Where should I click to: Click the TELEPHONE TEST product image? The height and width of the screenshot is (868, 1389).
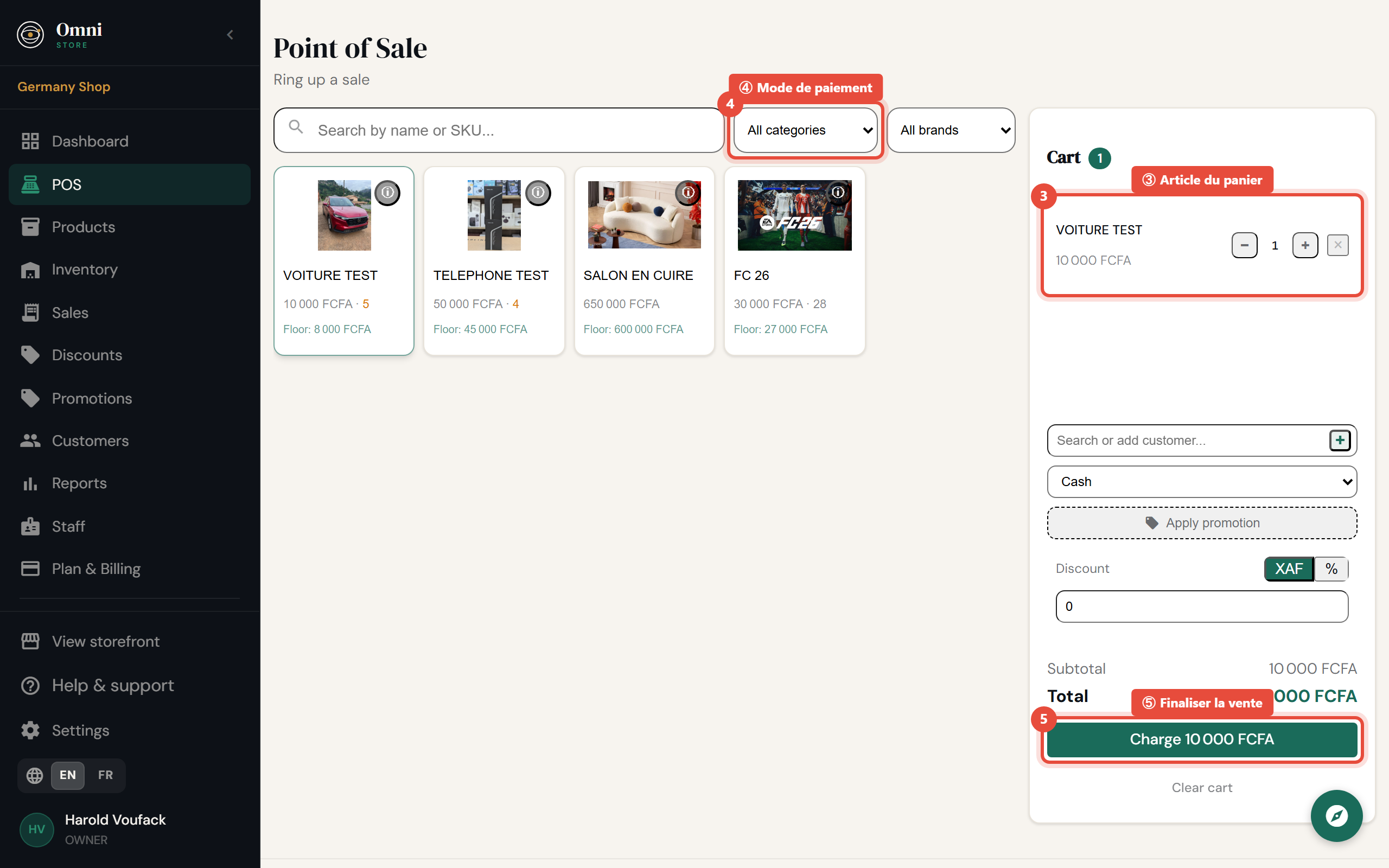click(494, 215)
